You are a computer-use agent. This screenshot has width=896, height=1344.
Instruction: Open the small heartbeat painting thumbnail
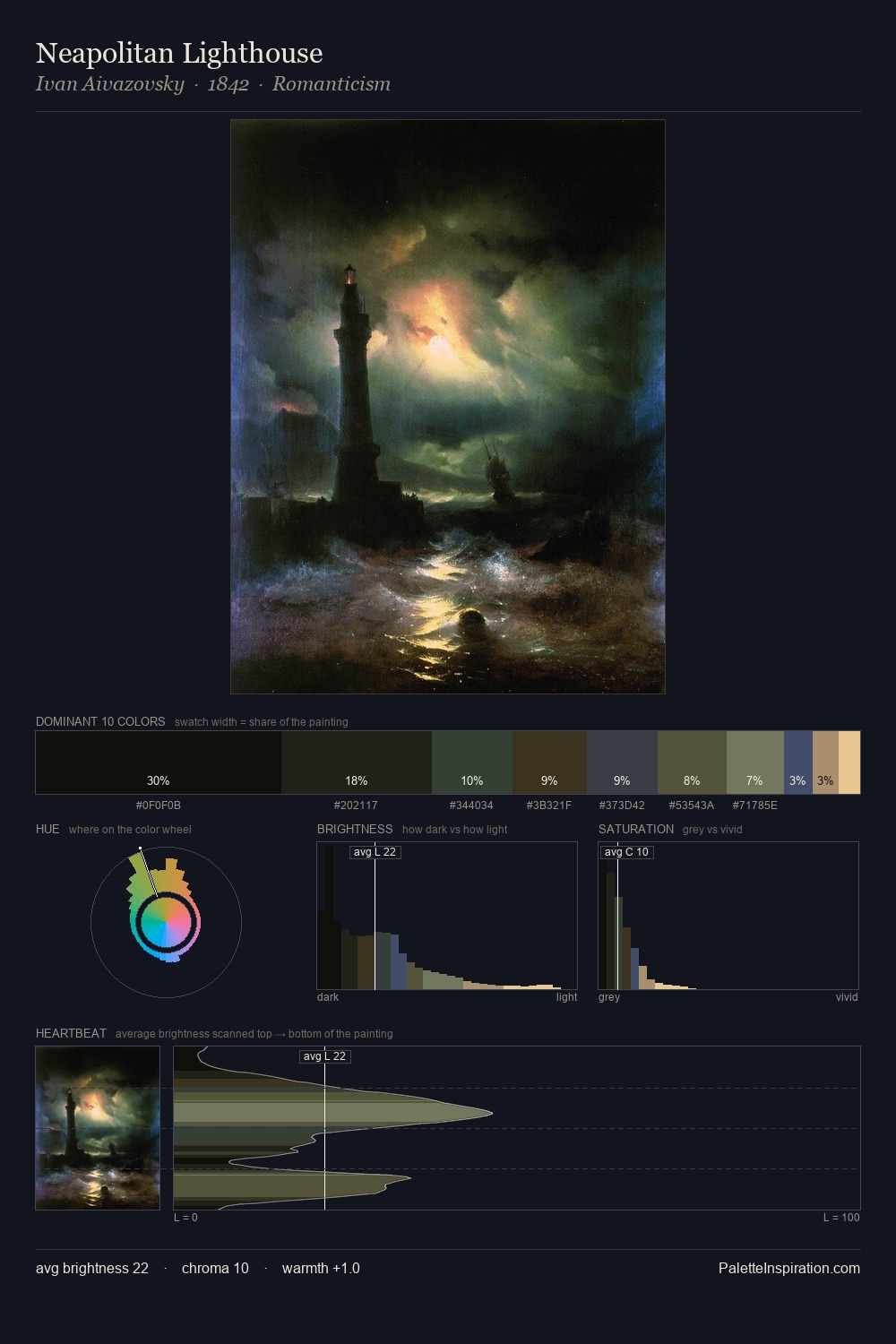click(x=98, y=1128)
